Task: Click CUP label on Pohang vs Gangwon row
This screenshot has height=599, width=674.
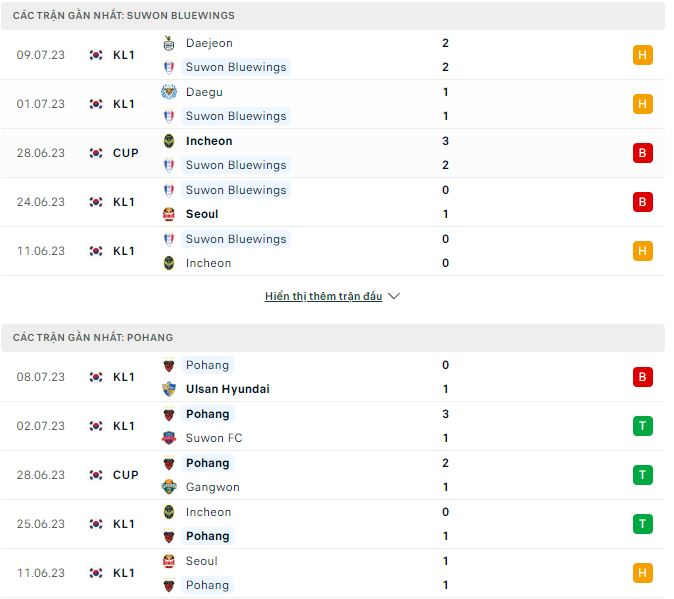Action: [x=126, y=475]
